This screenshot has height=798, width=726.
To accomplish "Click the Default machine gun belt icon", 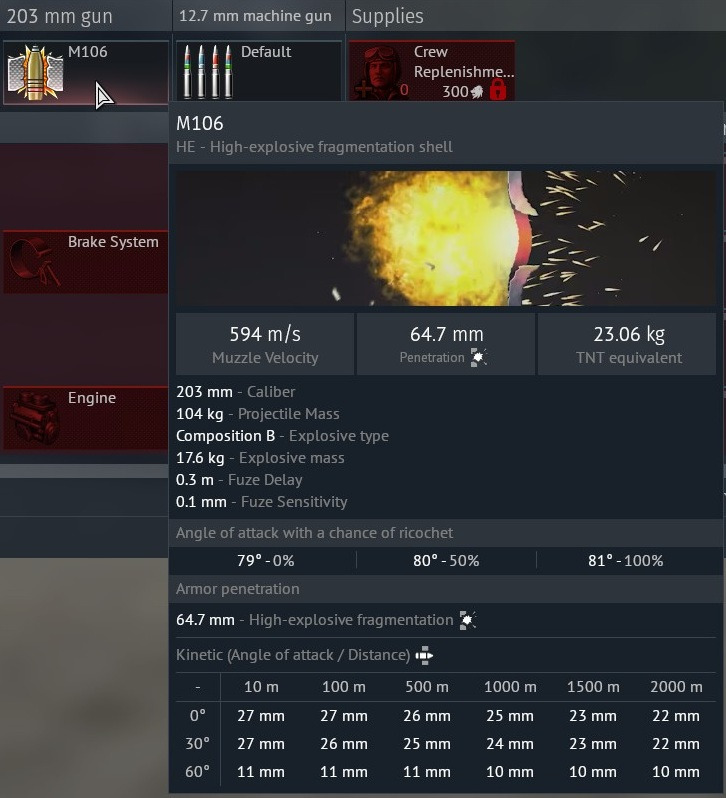I will click(208, 72).
